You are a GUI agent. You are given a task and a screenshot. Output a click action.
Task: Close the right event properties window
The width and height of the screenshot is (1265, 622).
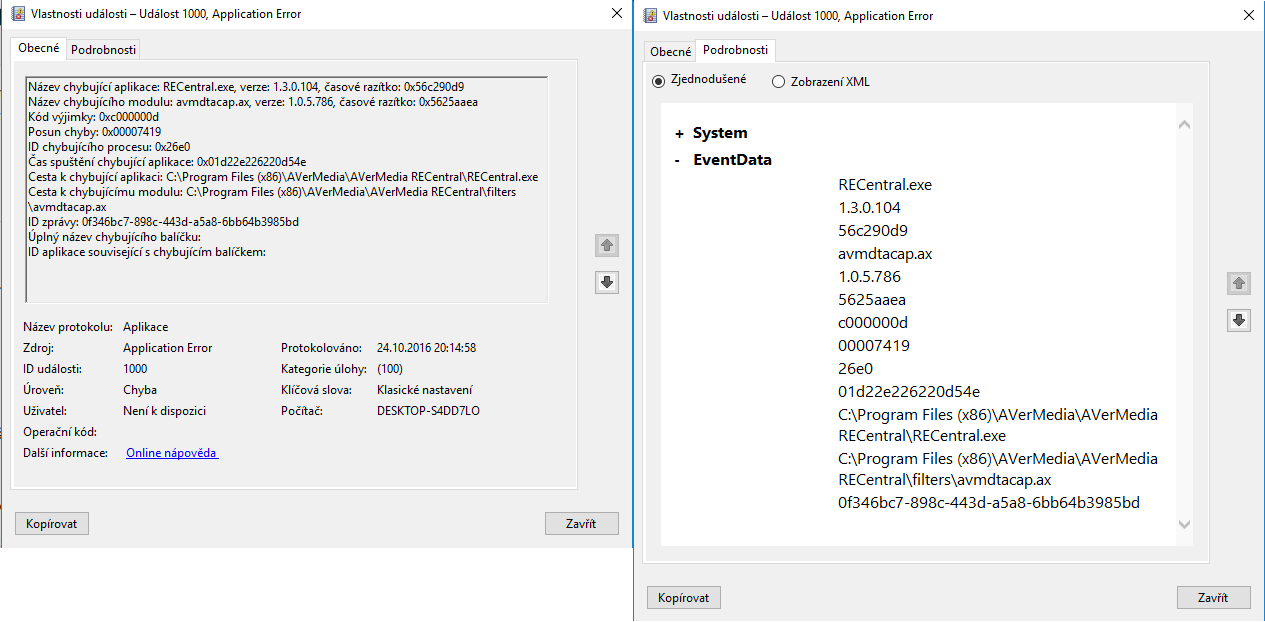pyautogui.click(x=1247, y=15)
